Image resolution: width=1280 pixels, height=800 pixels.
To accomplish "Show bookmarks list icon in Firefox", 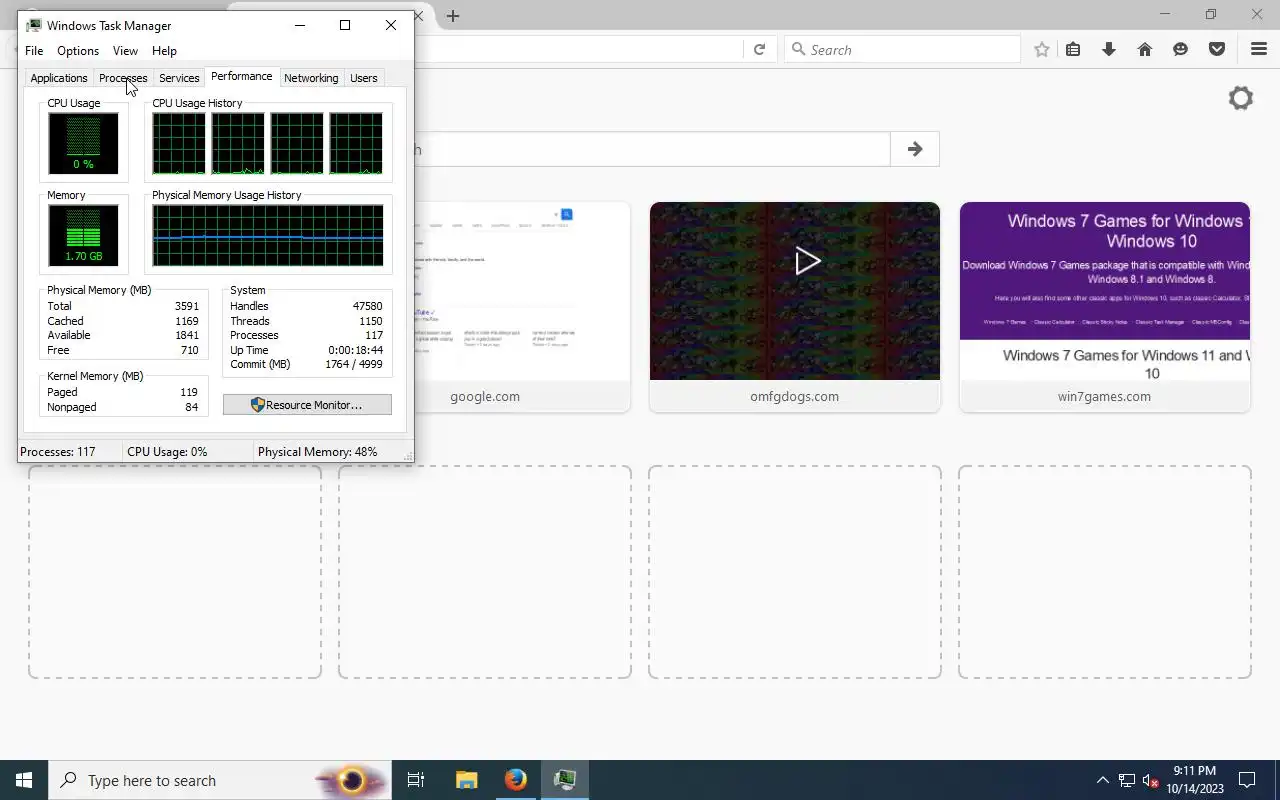I will click(1073, 49).
